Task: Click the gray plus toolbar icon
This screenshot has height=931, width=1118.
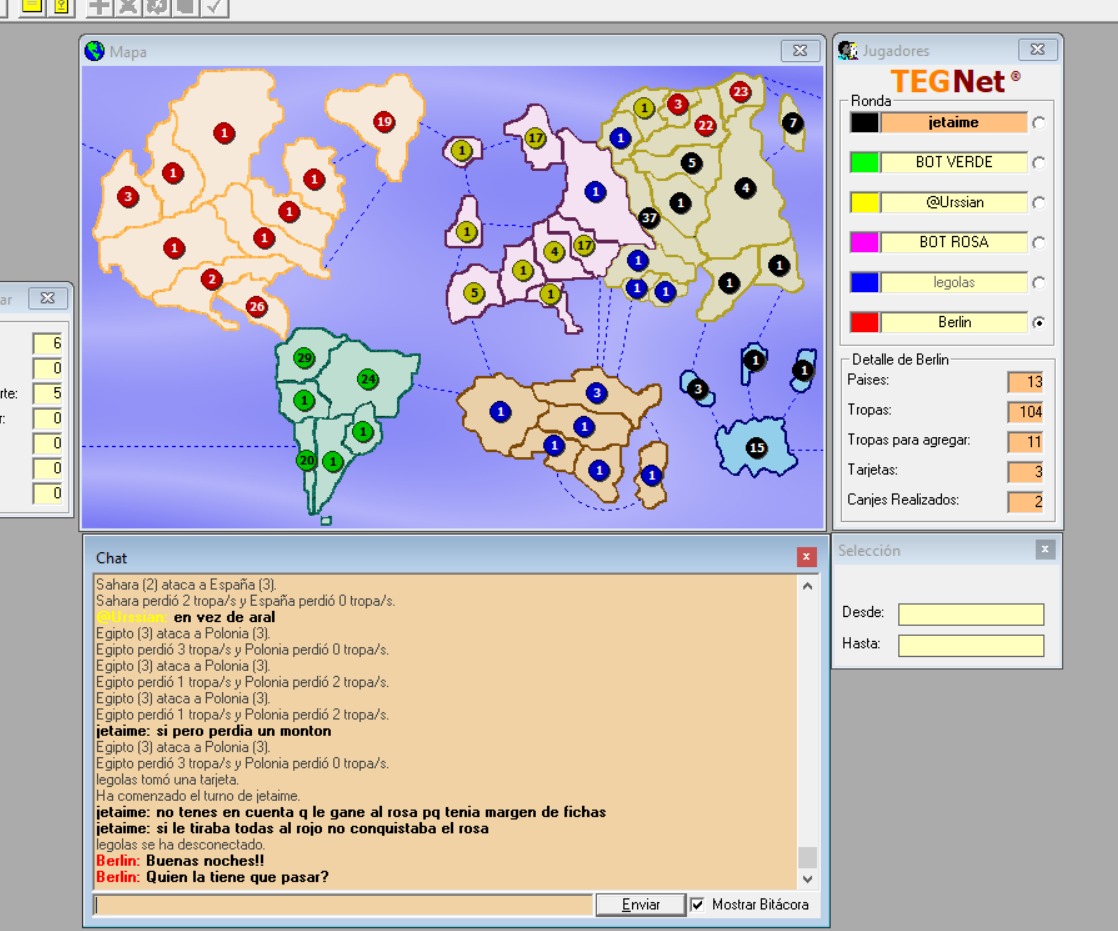Action: coord(99,6)
